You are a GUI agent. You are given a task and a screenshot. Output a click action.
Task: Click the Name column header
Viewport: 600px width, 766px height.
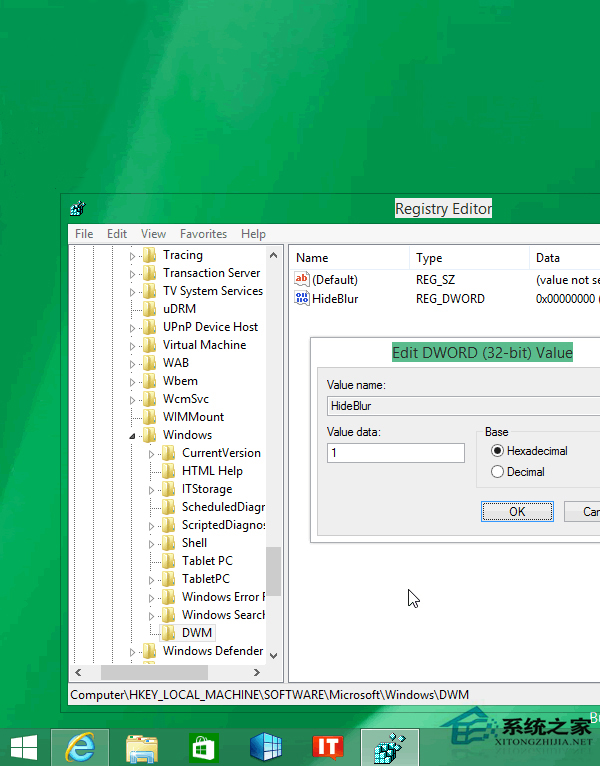[x=312, y=258]
